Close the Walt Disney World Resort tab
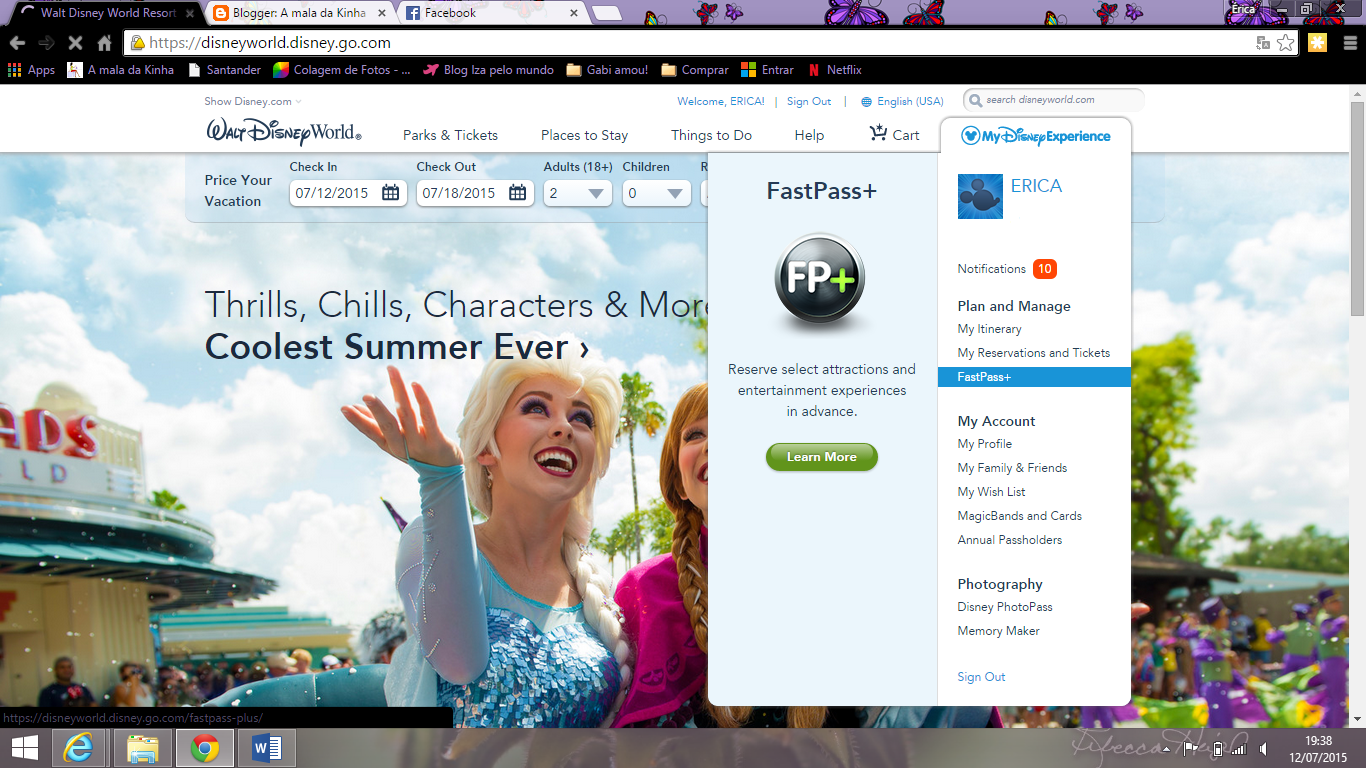1366x768 pixels. click(190, 13)
